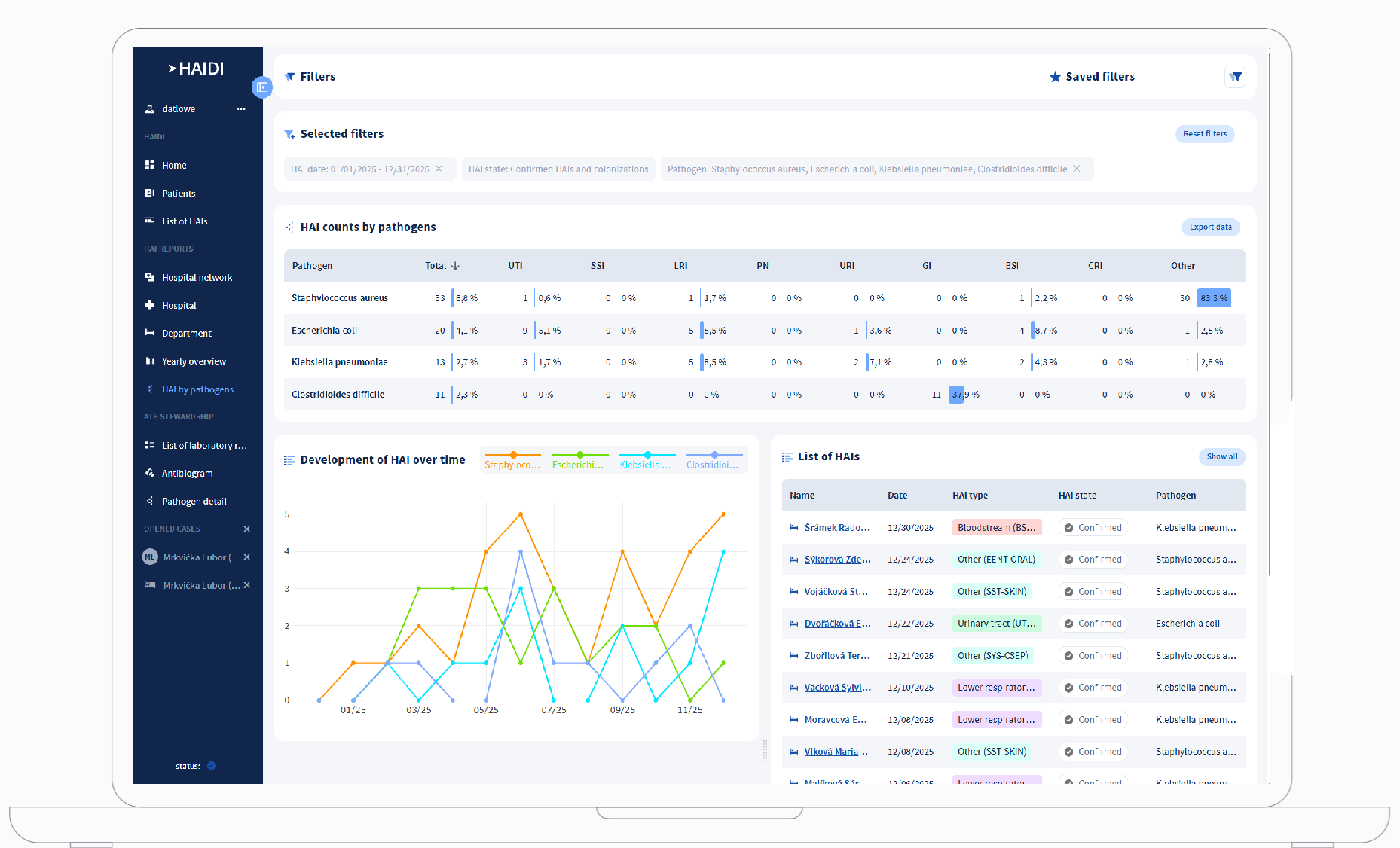Collapse the sidebar with the panel toggle icon
This screenshot has height=848, width=1400.
[261, 87]
